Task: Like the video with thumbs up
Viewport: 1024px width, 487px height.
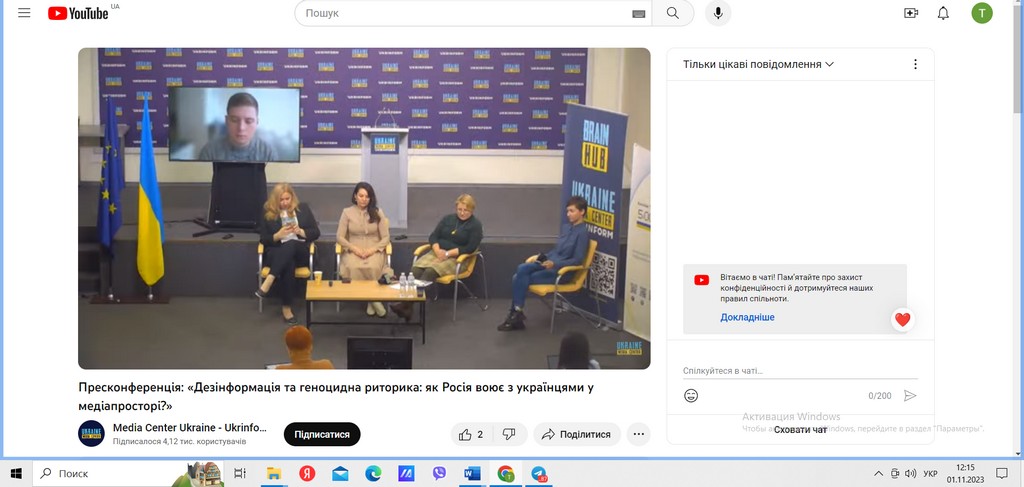Action: 471,434
